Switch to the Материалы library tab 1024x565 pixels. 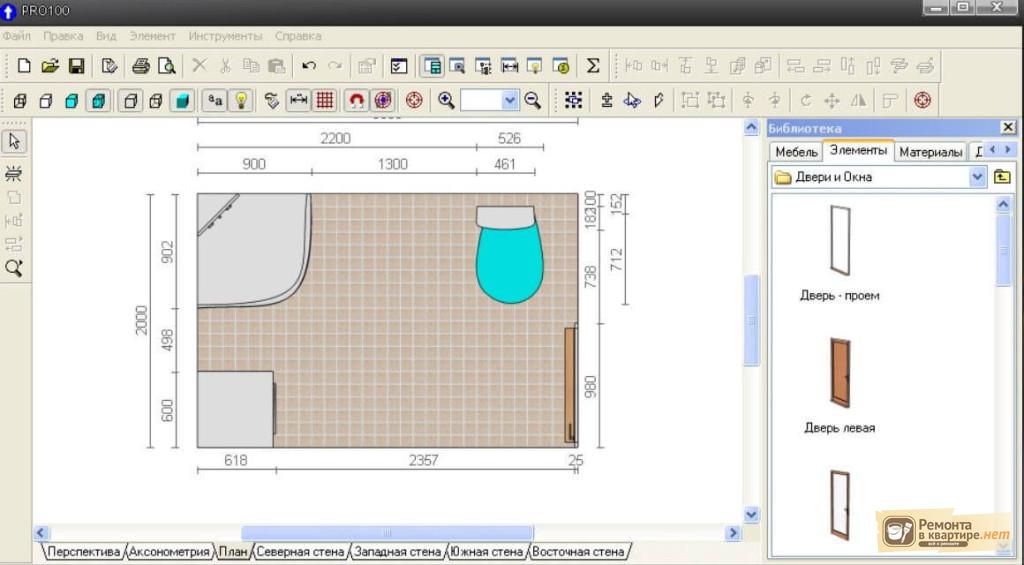click(931, 152)
